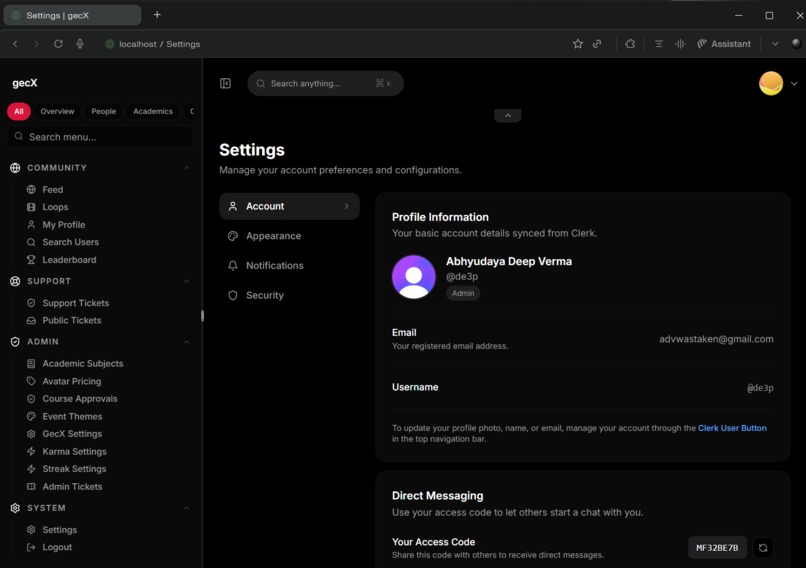Select the All filter chip

19,112
